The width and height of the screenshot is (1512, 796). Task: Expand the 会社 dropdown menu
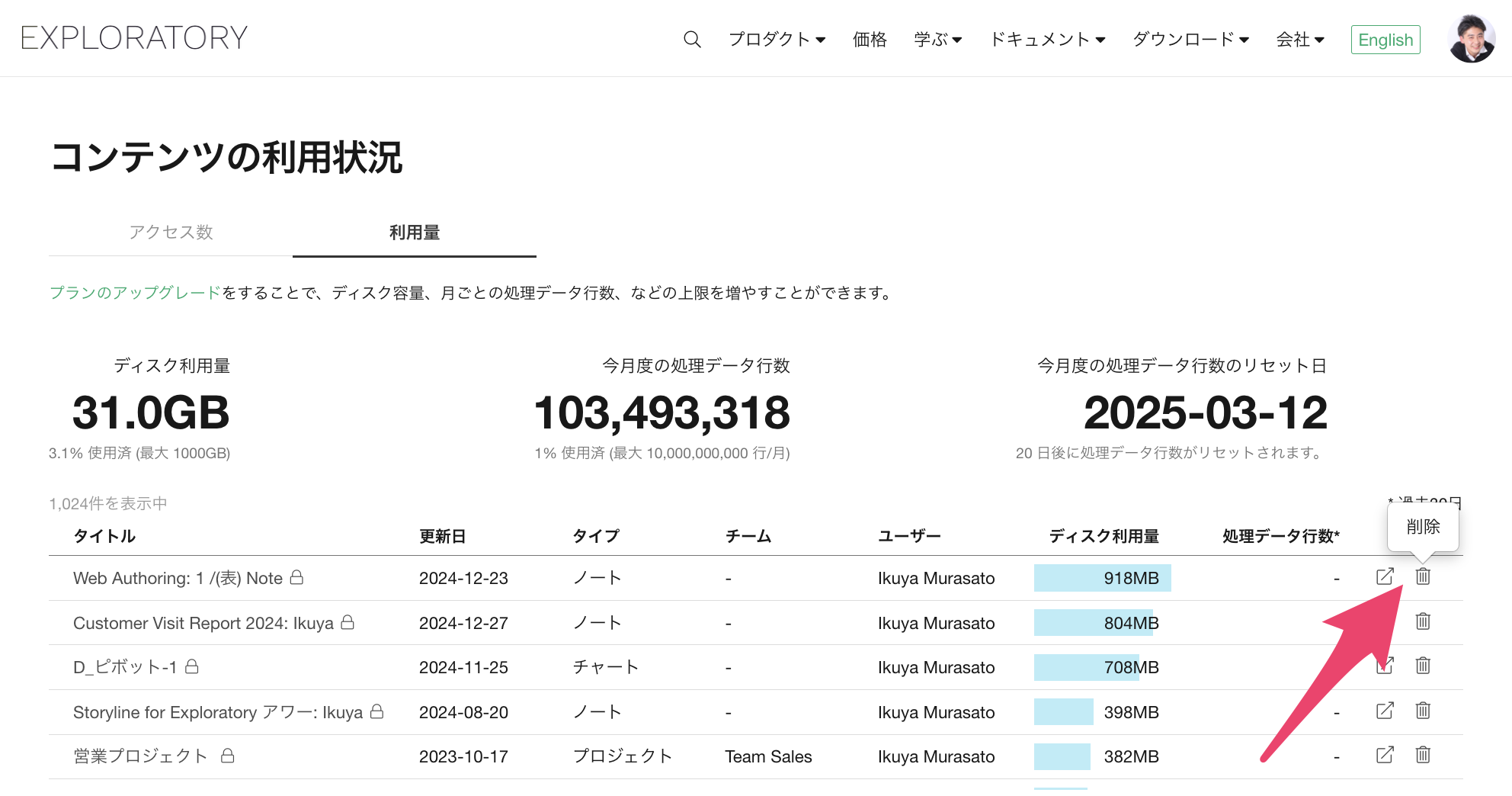[1300, 40]
